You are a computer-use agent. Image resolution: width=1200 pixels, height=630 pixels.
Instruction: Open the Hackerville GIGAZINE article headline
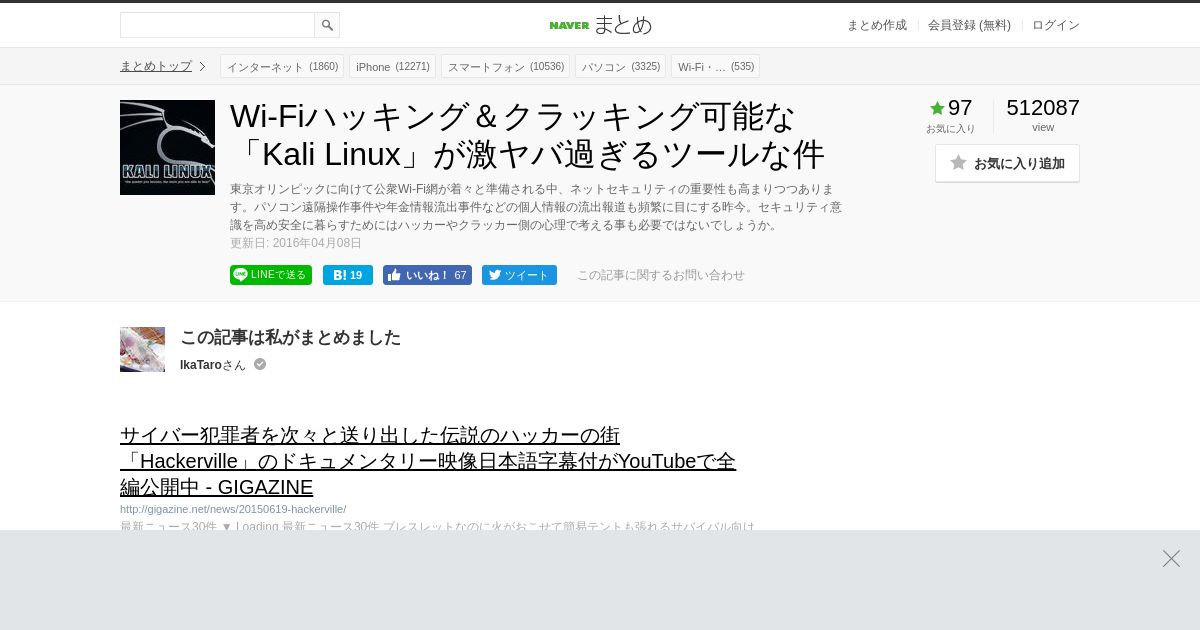(428, 461)
